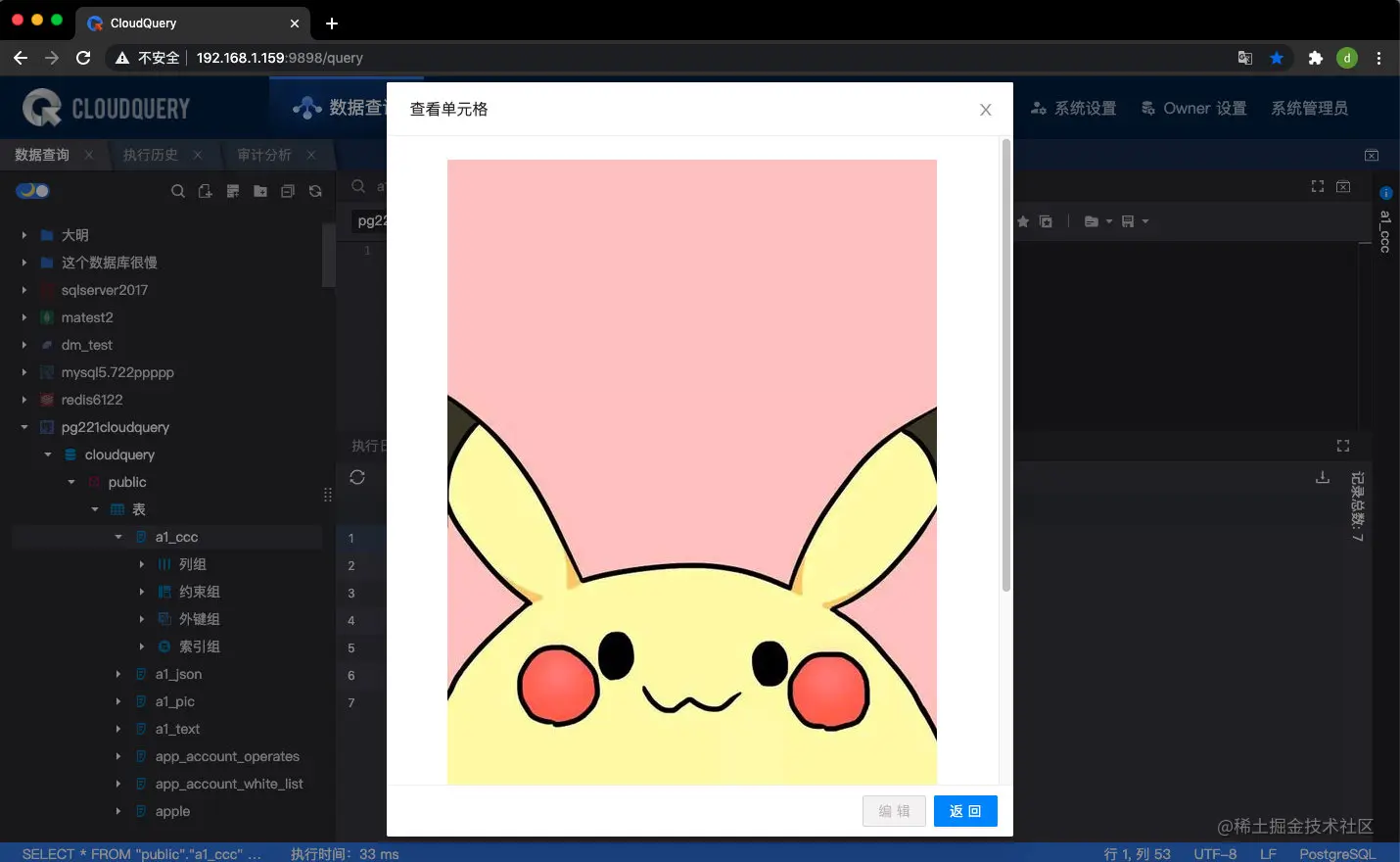Switch to the 审计分析 tab
This screenshot has height=862, width=1400.
tap(264, 155)
